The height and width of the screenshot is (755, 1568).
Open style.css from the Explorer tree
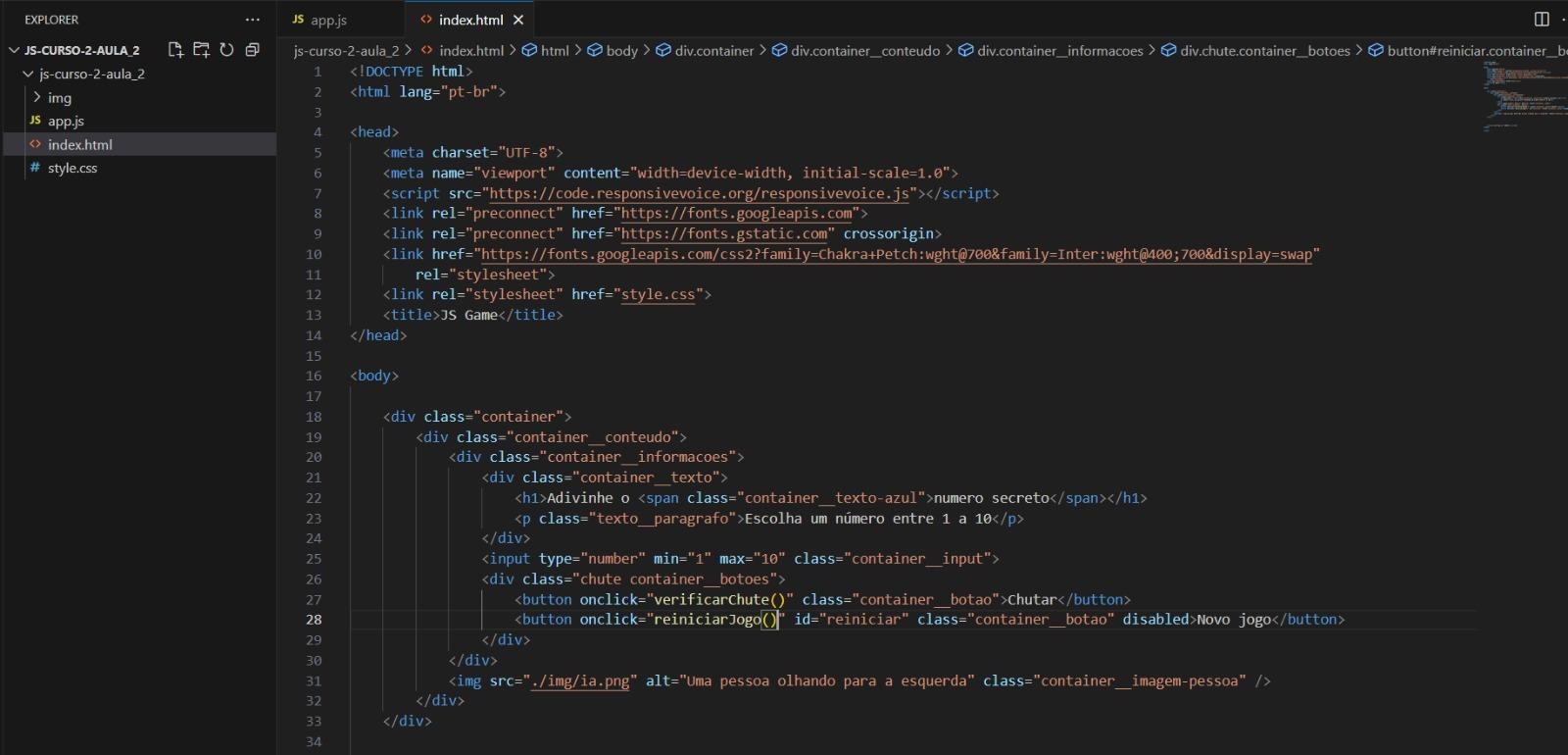pos(73,168)
